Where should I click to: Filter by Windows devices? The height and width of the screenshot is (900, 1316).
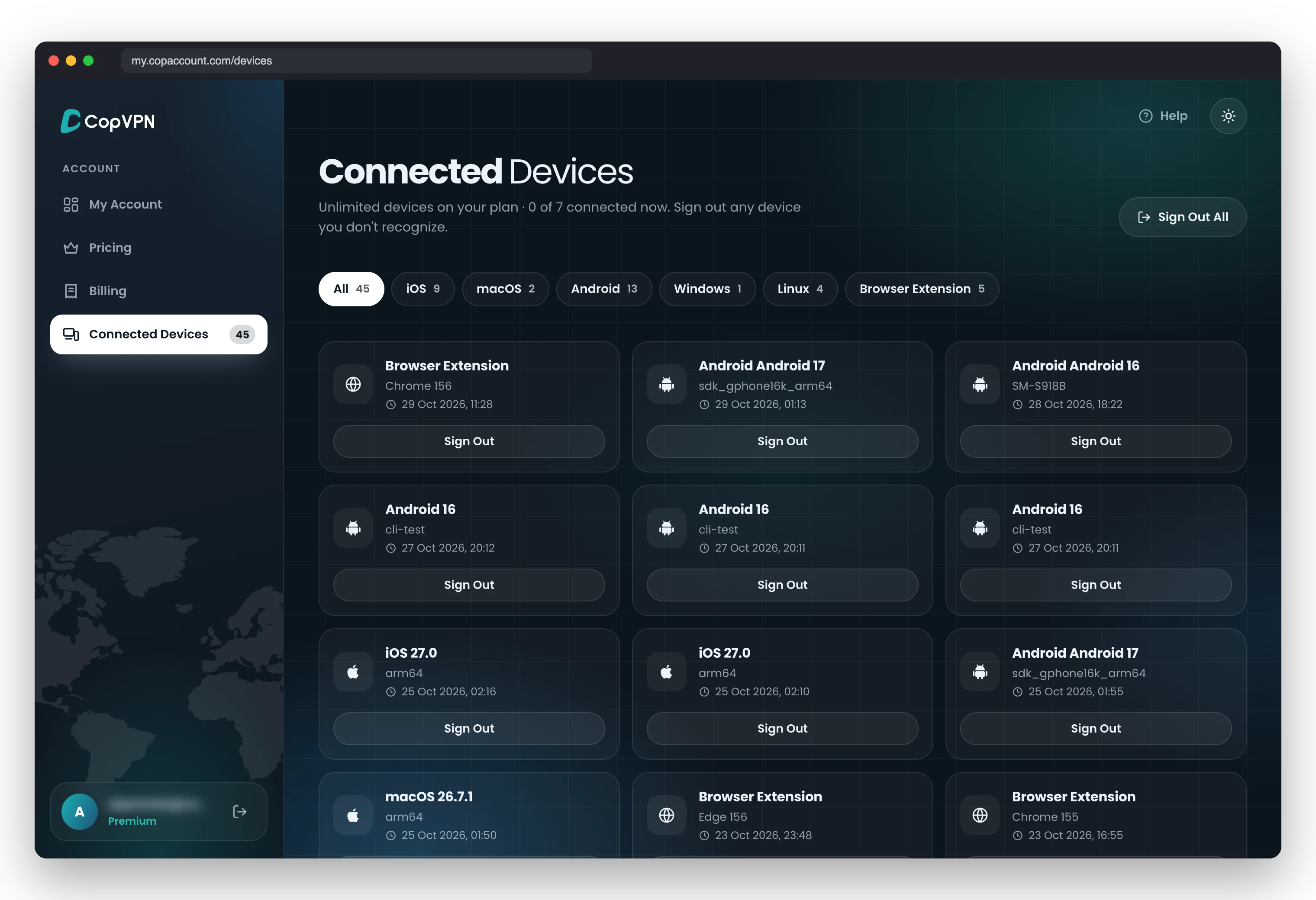click(707, 289)
